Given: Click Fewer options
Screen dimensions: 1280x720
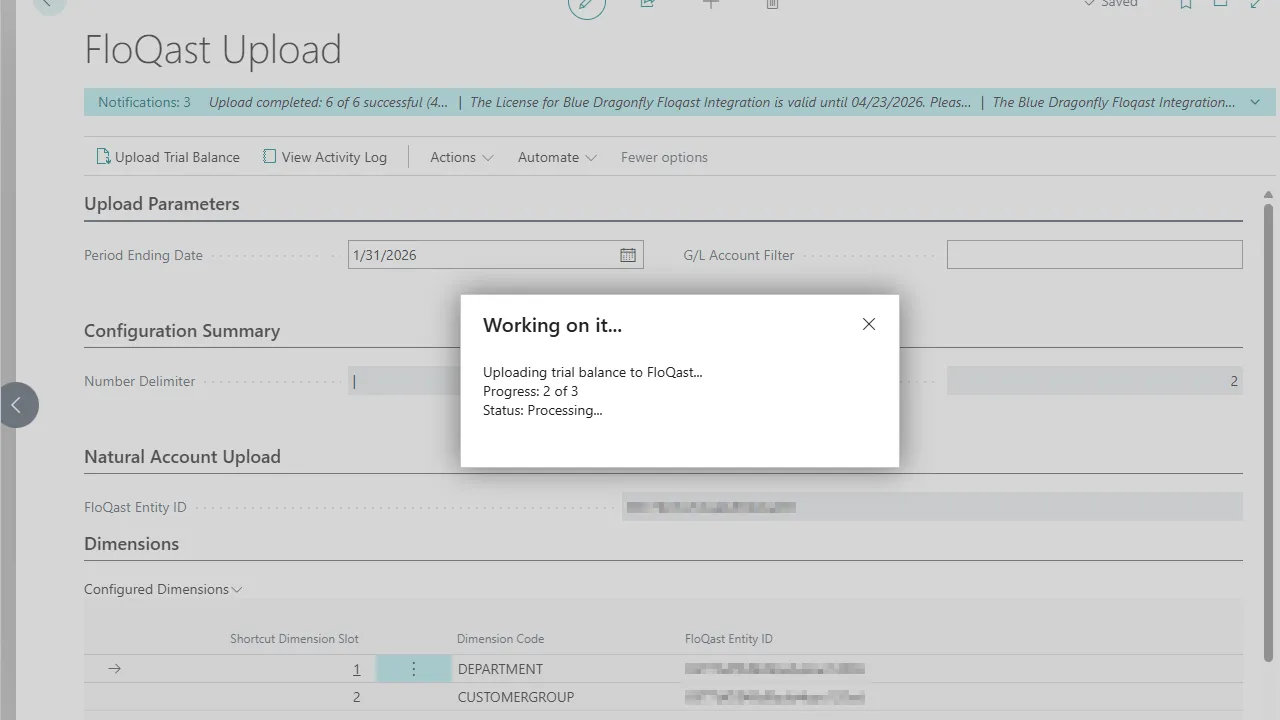Looking at the screenshot, I should (x=664, y=157).
